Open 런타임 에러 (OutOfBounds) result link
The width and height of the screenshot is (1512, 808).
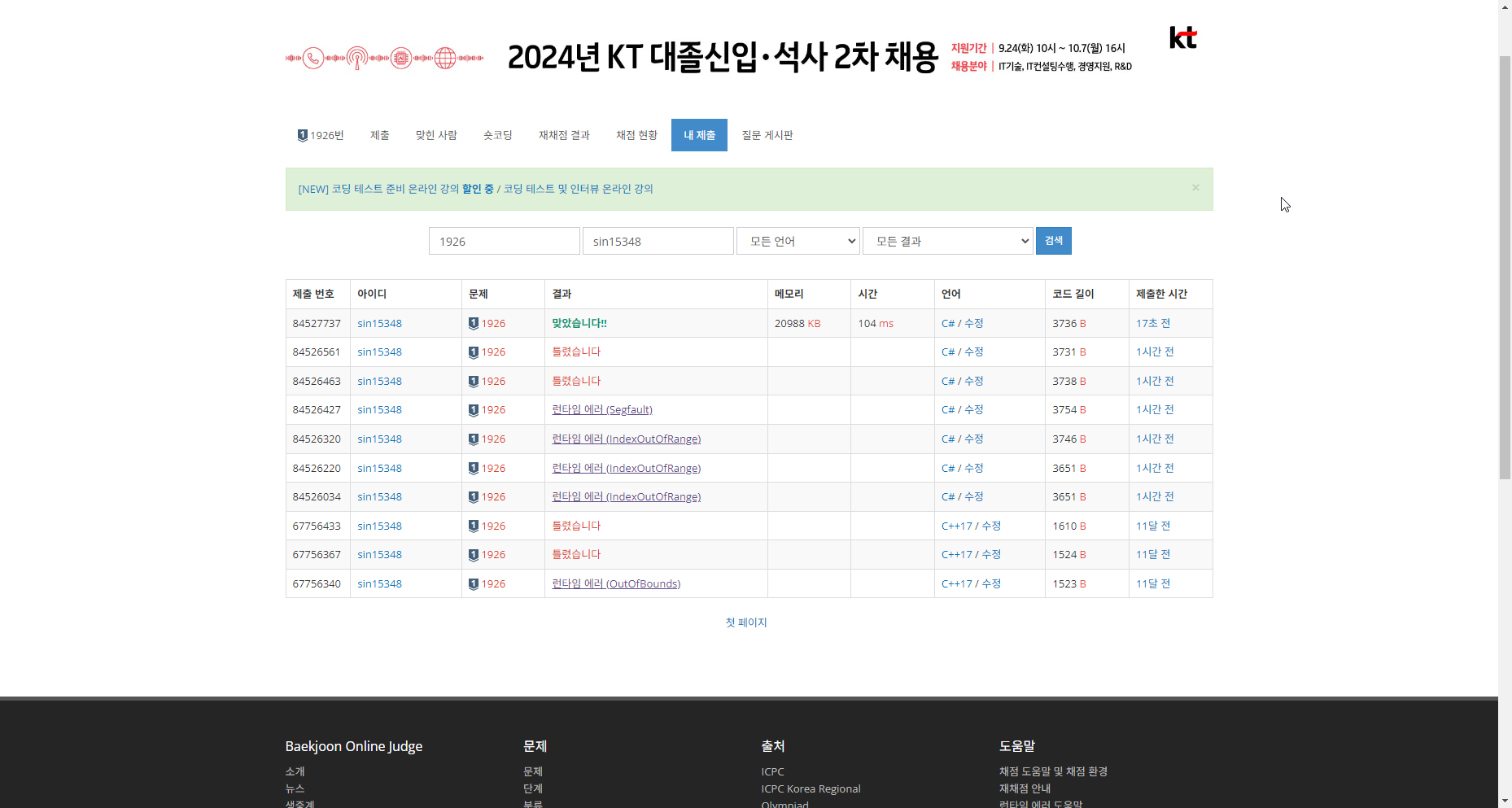616,583
